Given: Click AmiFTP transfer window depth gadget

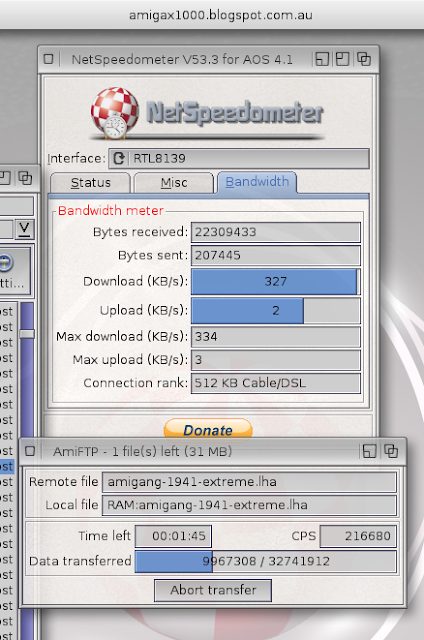Looking at the screenshot, I should point(391,451).
